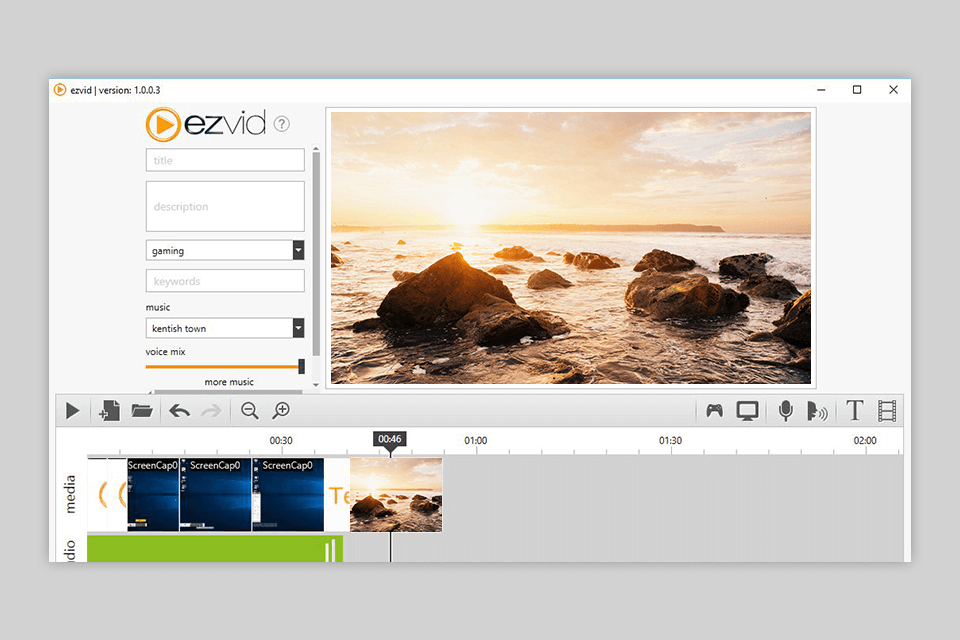
Task: Open a project with the folder icon
Action: click(x=142, y=410)
